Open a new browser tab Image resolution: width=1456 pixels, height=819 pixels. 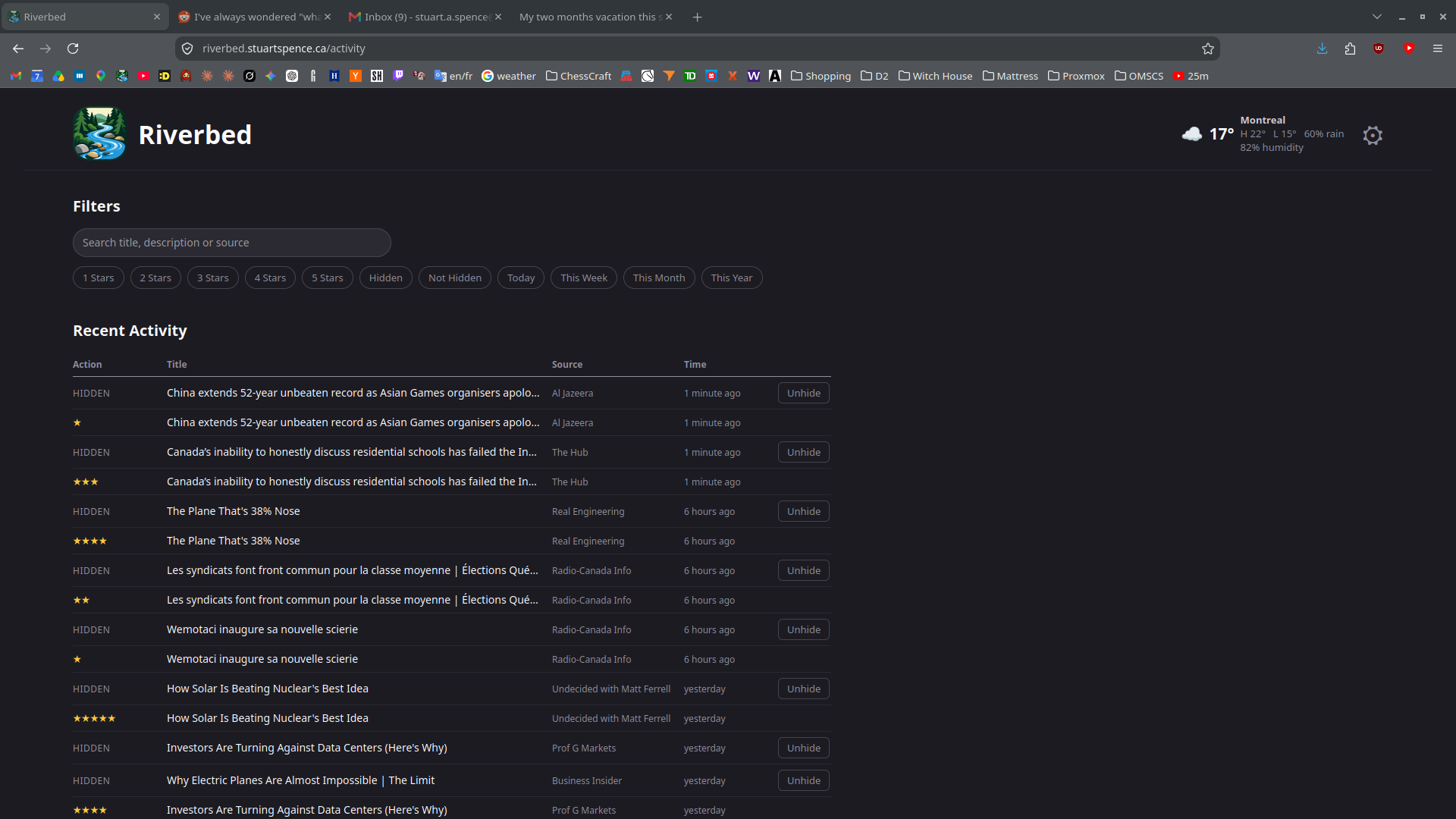(697, 17)
